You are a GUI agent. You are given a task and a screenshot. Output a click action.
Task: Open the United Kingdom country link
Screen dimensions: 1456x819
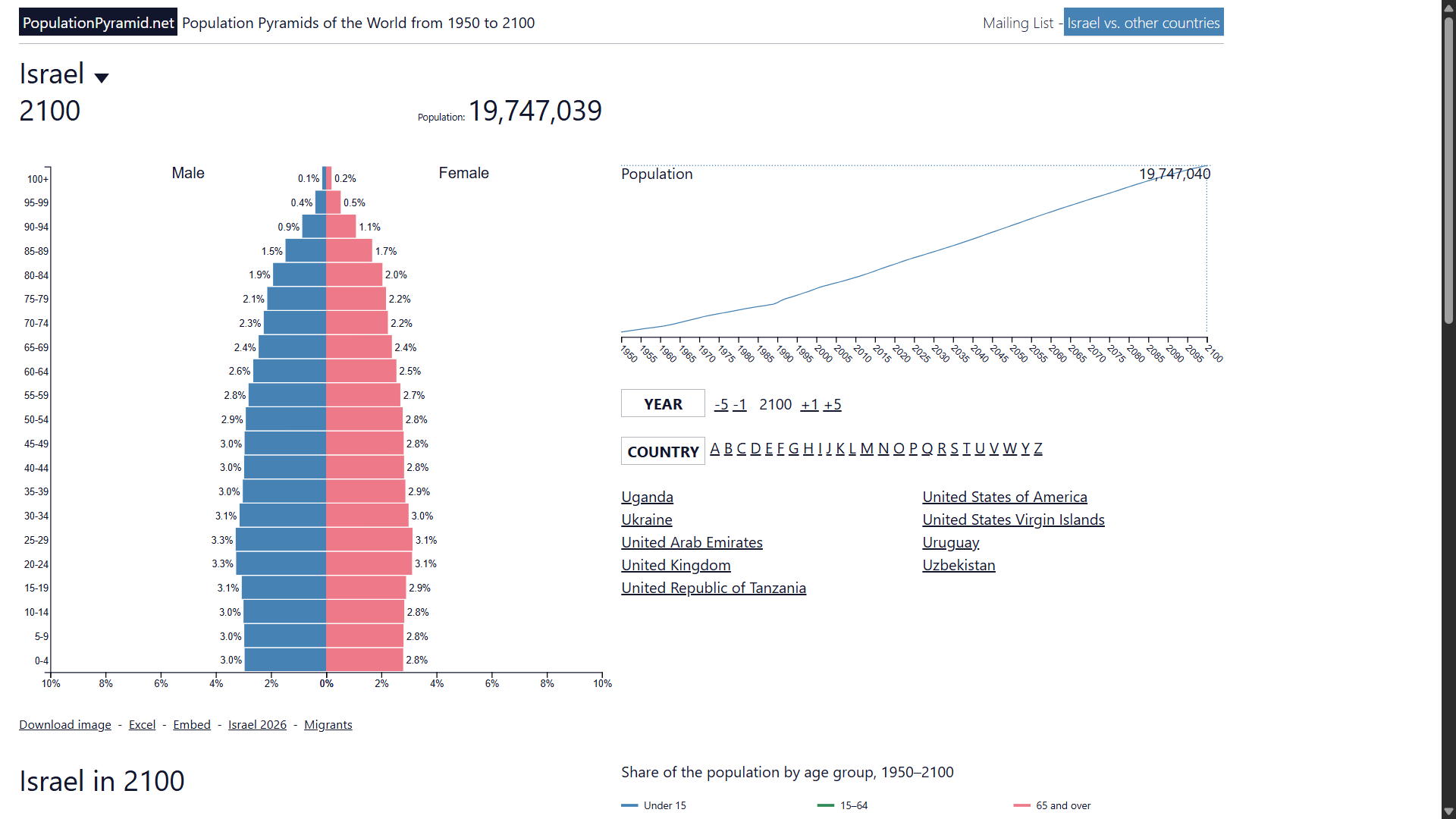coord(676,565)
